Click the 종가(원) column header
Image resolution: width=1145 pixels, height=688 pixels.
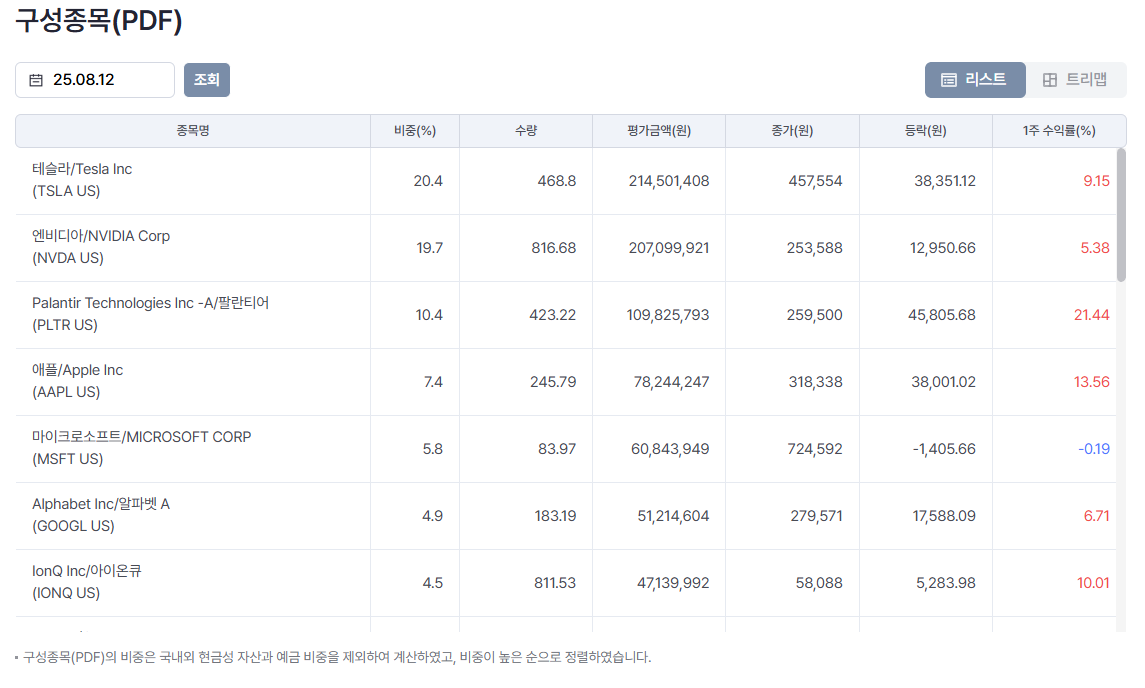pyautogui.click(x=792, y=131)
